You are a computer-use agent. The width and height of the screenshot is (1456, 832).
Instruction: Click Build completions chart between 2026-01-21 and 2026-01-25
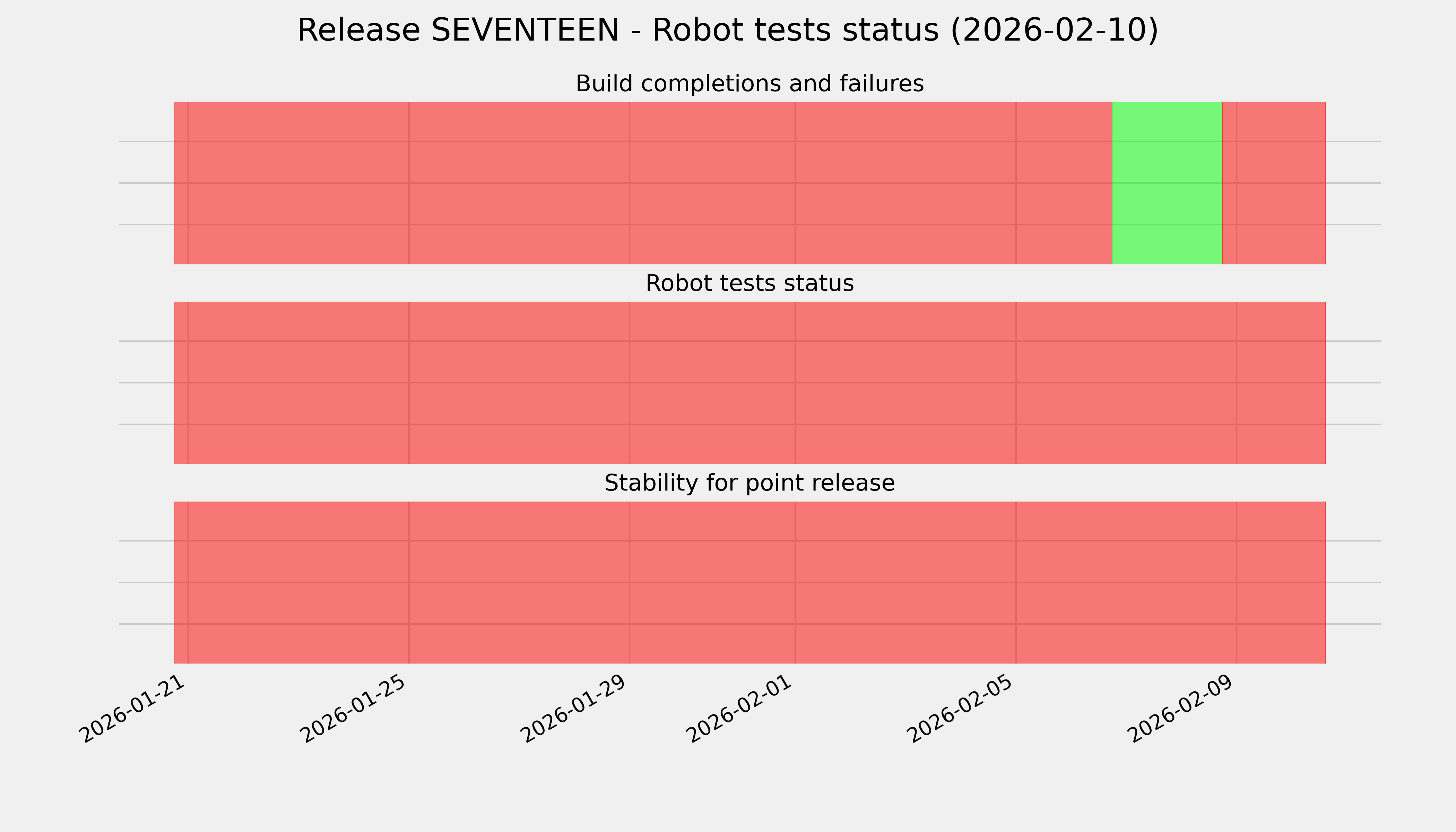pyautogui.click(x=298, y=183)
